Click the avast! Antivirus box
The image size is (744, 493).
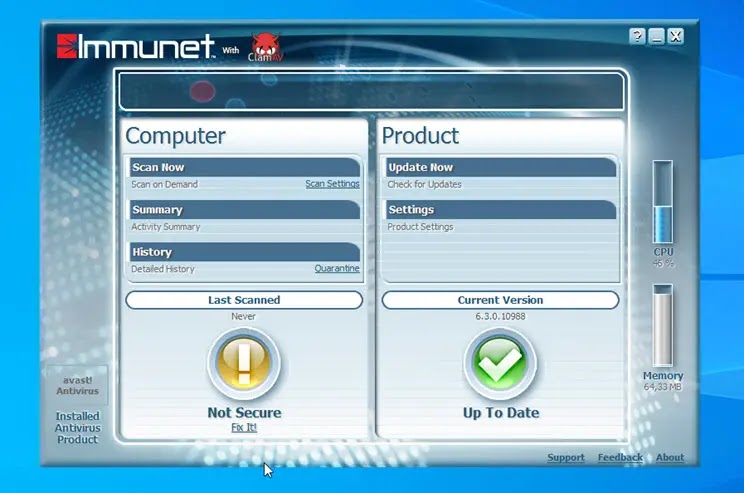[x=77, y=385]
